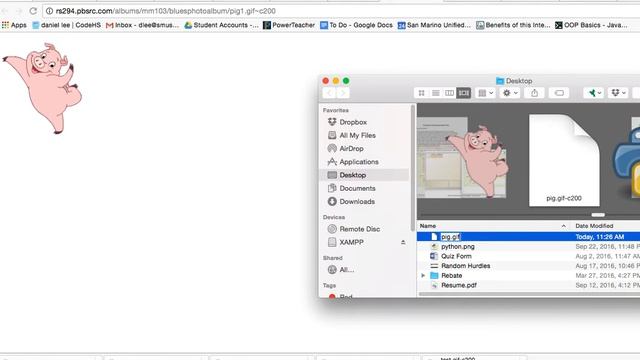Switch Finder to icon view
Screen dimensions: 640x360
(x=421, y=93)
